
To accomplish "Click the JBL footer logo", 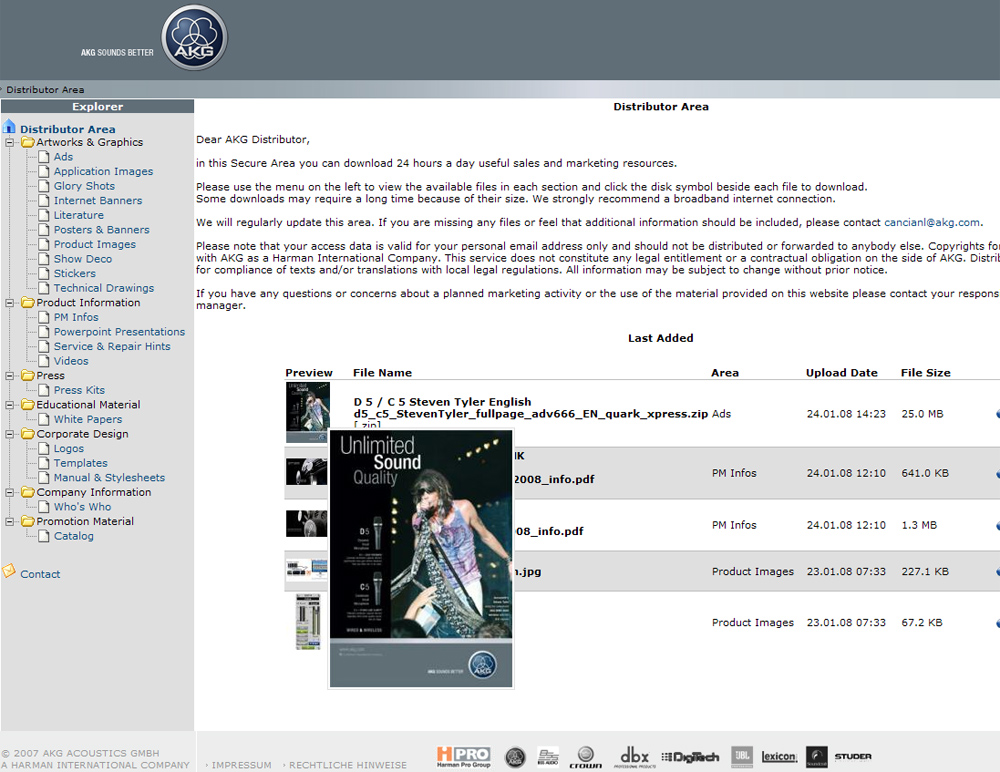I will [741, 757].
